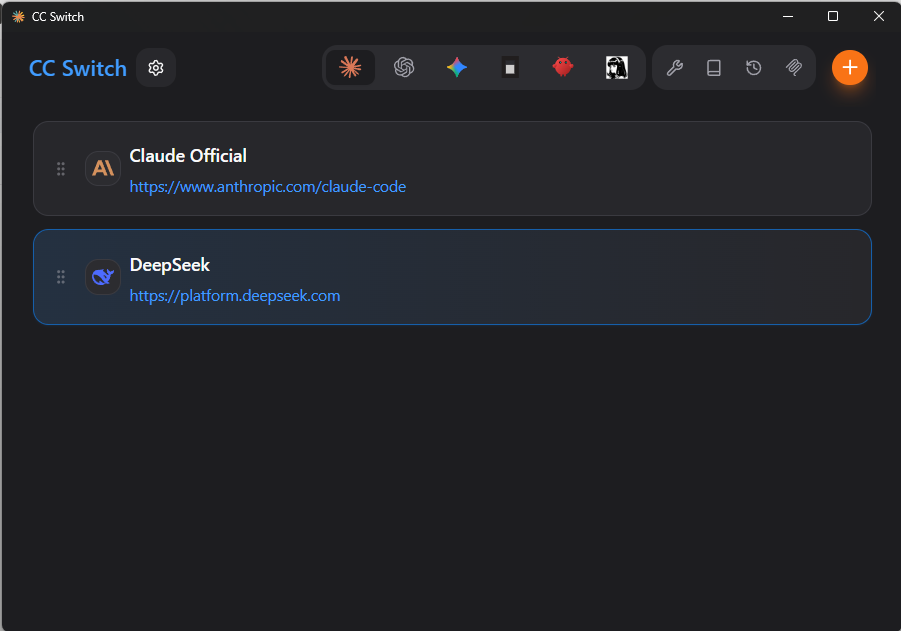Click the DeepSeek whale logo icon
Screen dimensions: 901x631
click(x=103, y=277)
